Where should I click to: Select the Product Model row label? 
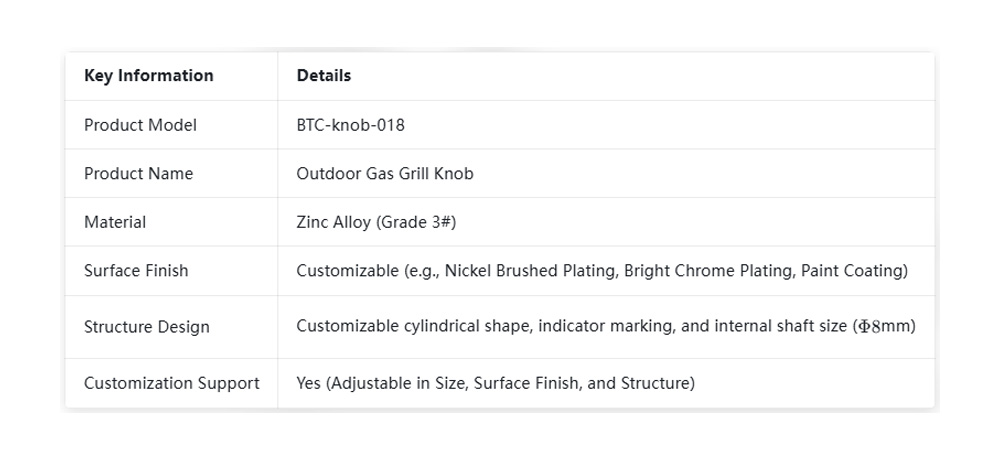tap(140, 125)
